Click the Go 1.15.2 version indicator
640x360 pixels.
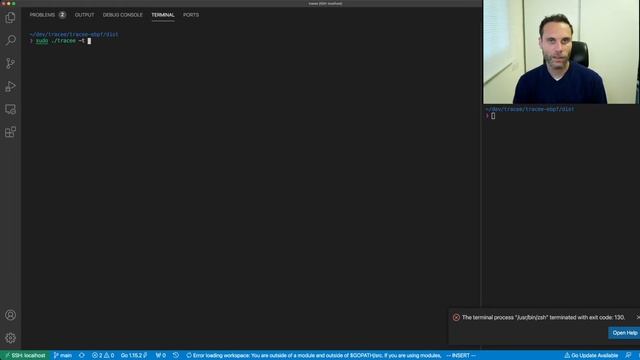tap(134, 356)
